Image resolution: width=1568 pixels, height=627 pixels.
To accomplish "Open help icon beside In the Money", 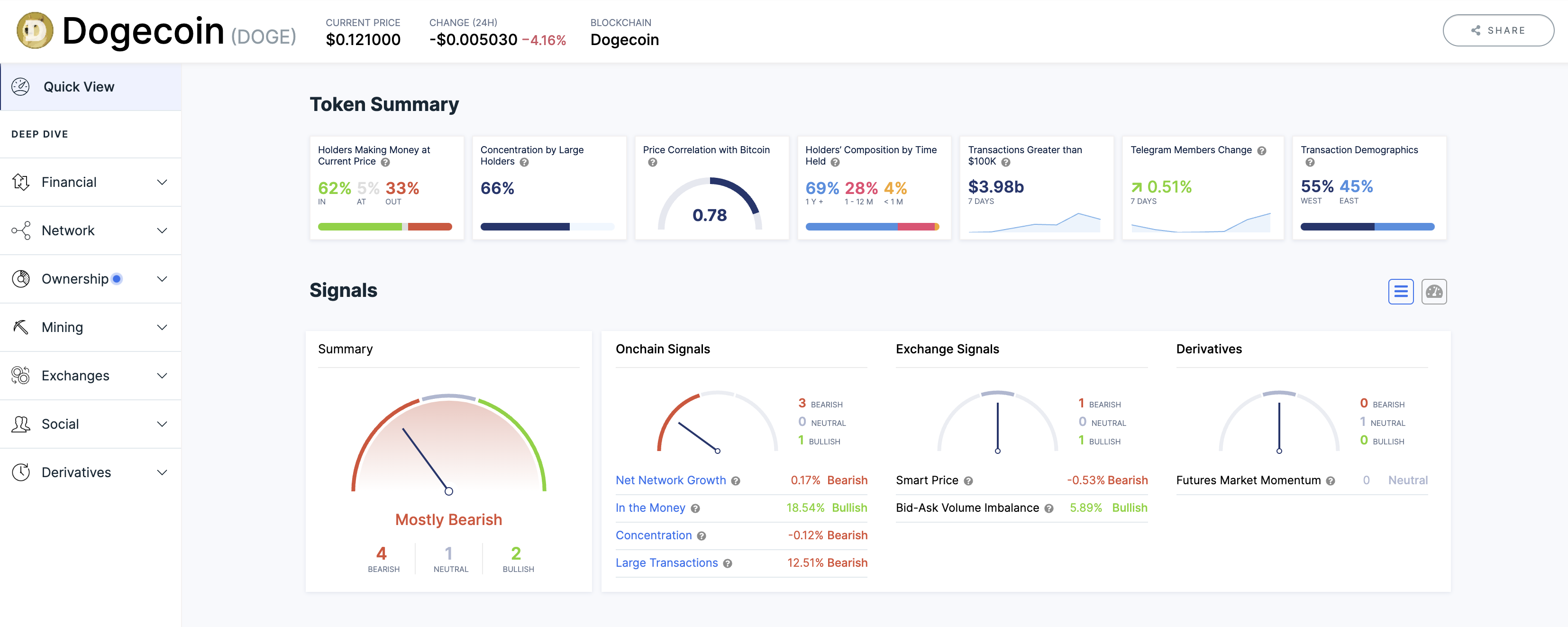I will click(695, 509).
